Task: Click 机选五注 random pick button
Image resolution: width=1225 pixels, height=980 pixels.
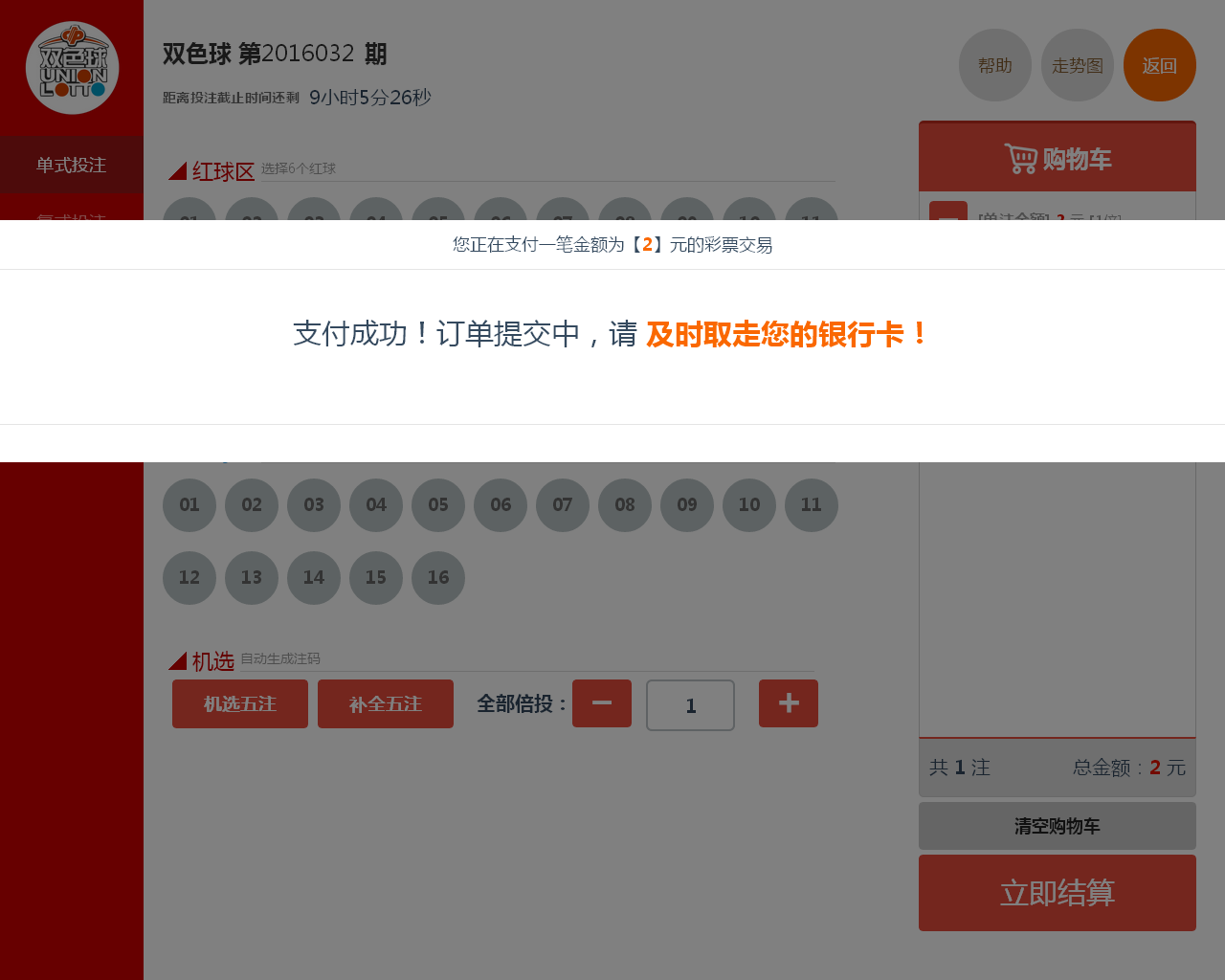Action: point(240,703)
